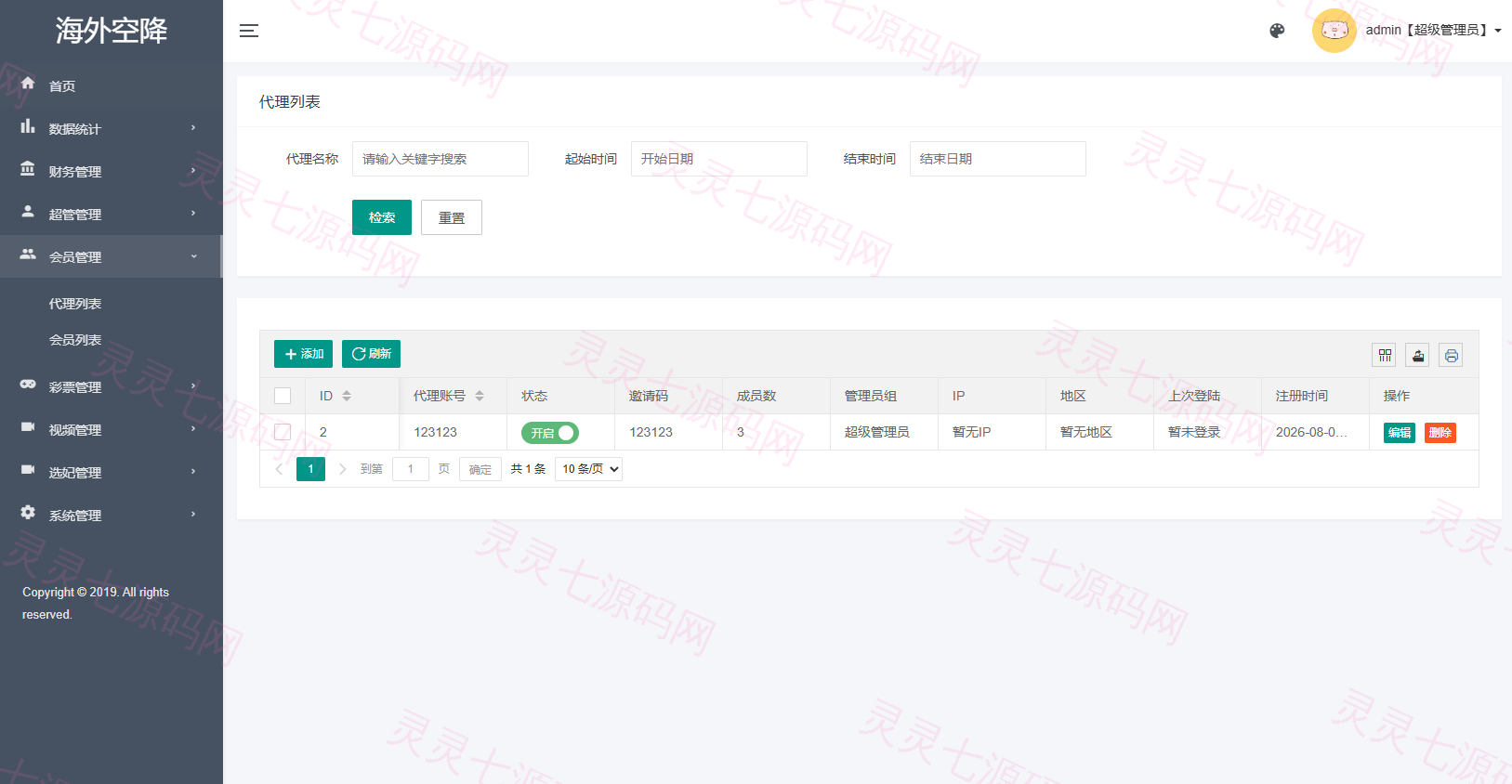1512x784 pixels.
Task: Expand 选妃管理 menu chevron
Action: [x=193, y=472]
